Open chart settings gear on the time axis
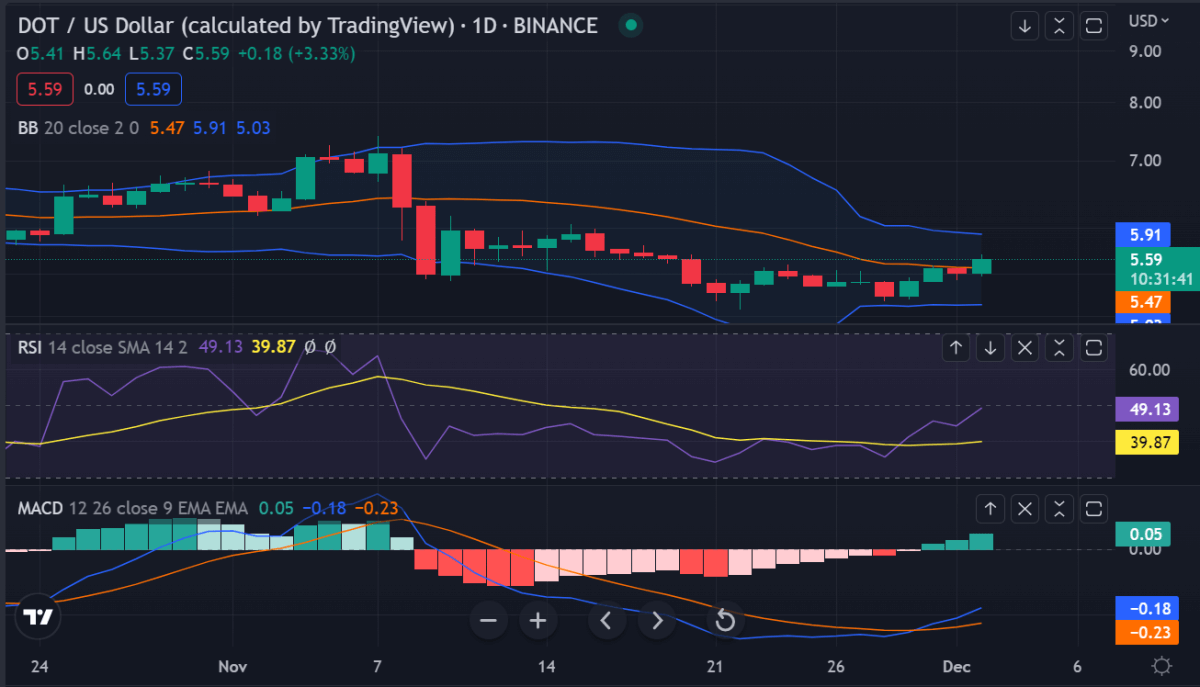 tap(1162, 666)
